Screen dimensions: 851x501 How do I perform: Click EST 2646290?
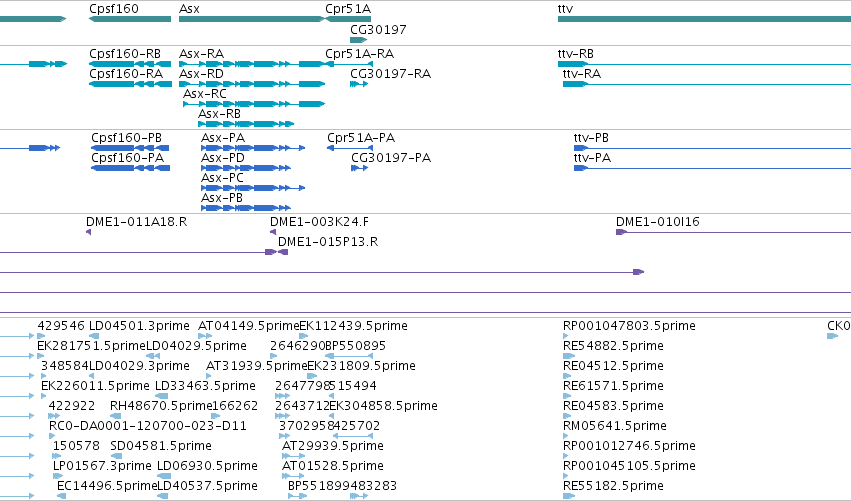coord(297,346)
